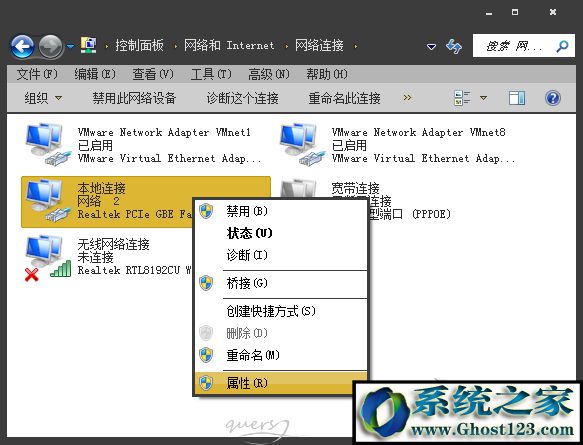Click the magnifier search icon
Screen dimensions: 583x445
pyautogui.click(x=562, y=46)
